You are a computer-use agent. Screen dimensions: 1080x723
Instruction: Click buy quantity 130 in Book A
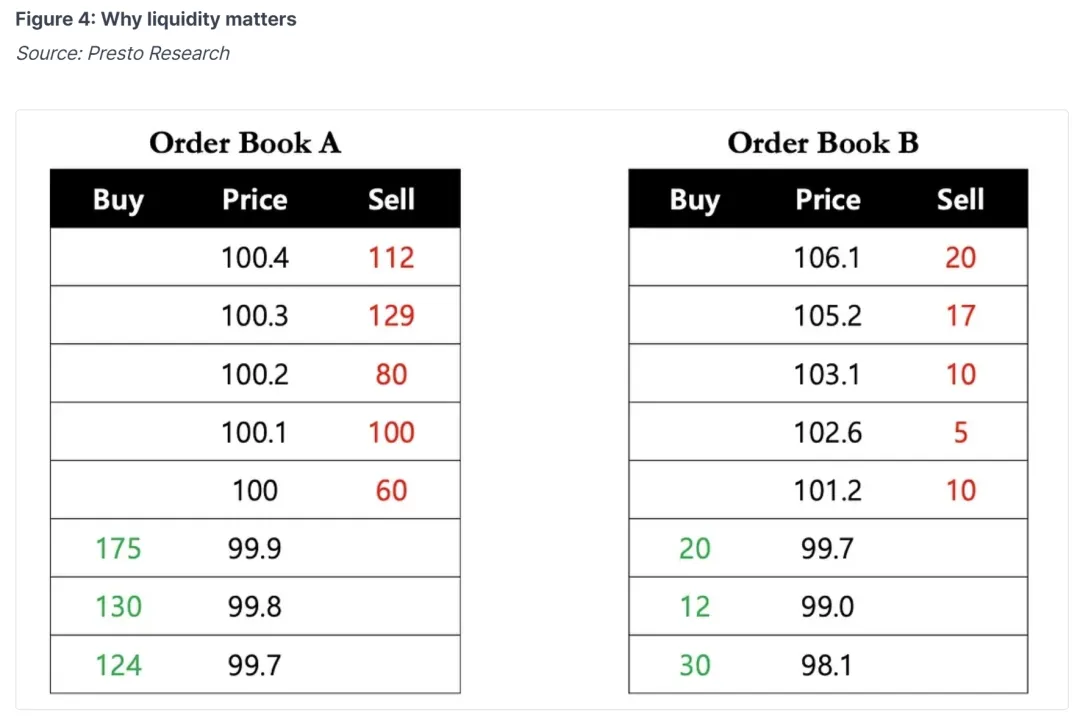[118, 607]
